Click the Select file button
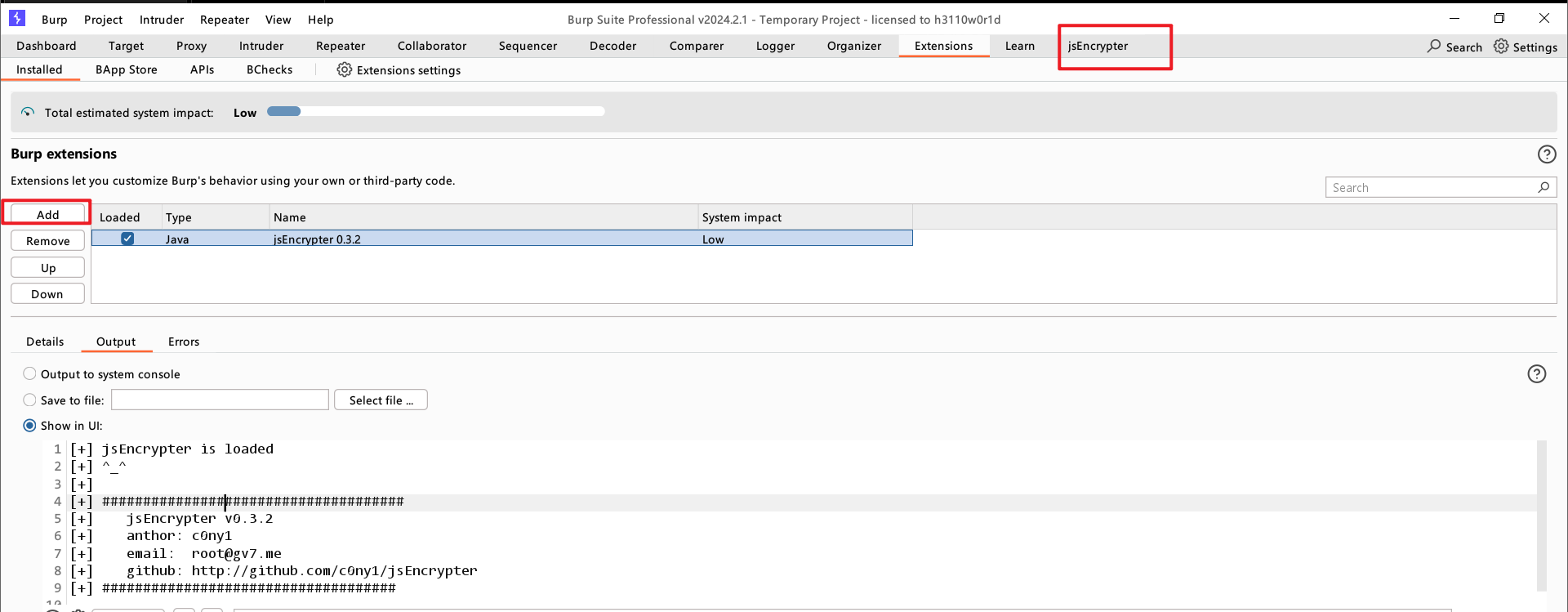This screenshot has width=1568, height=612. [381, 400]
